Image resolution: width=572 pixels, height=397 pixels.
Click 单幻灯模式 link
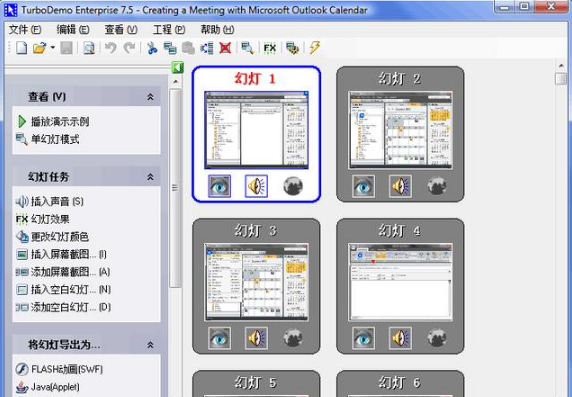point(48,139)
